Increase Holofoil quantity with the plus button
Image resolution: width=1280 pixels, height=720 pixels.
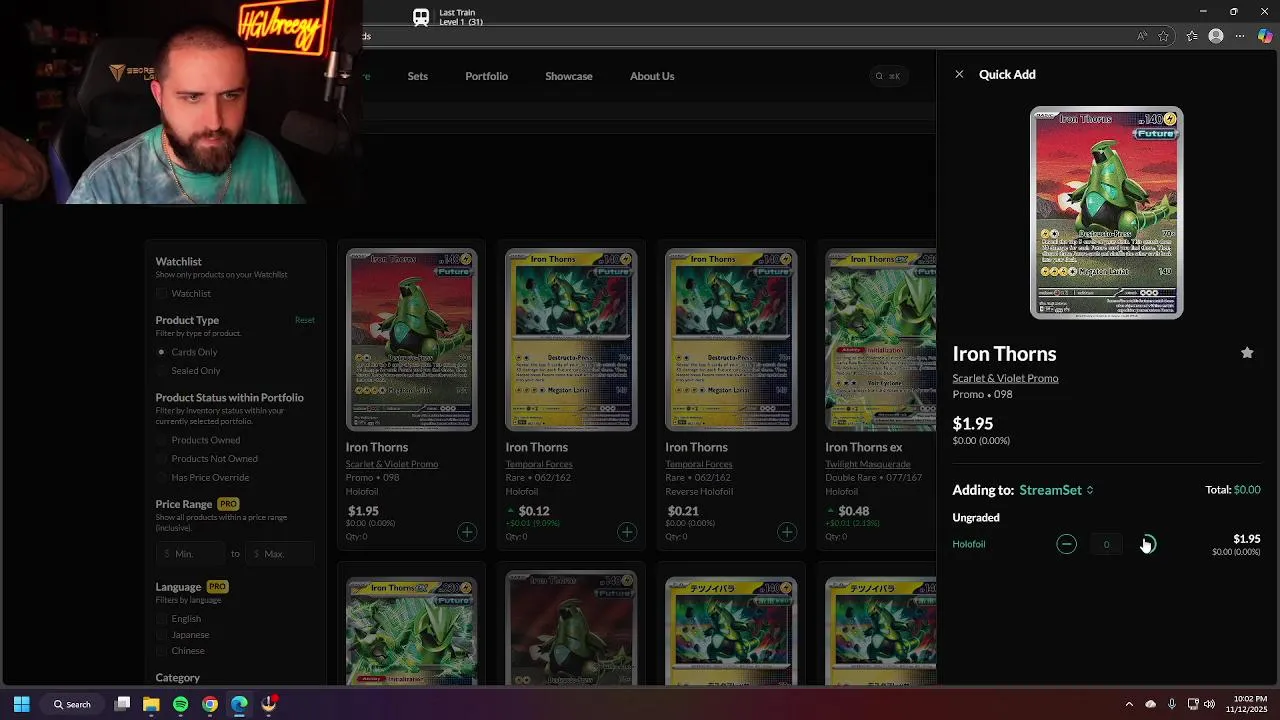point(1147,544)
